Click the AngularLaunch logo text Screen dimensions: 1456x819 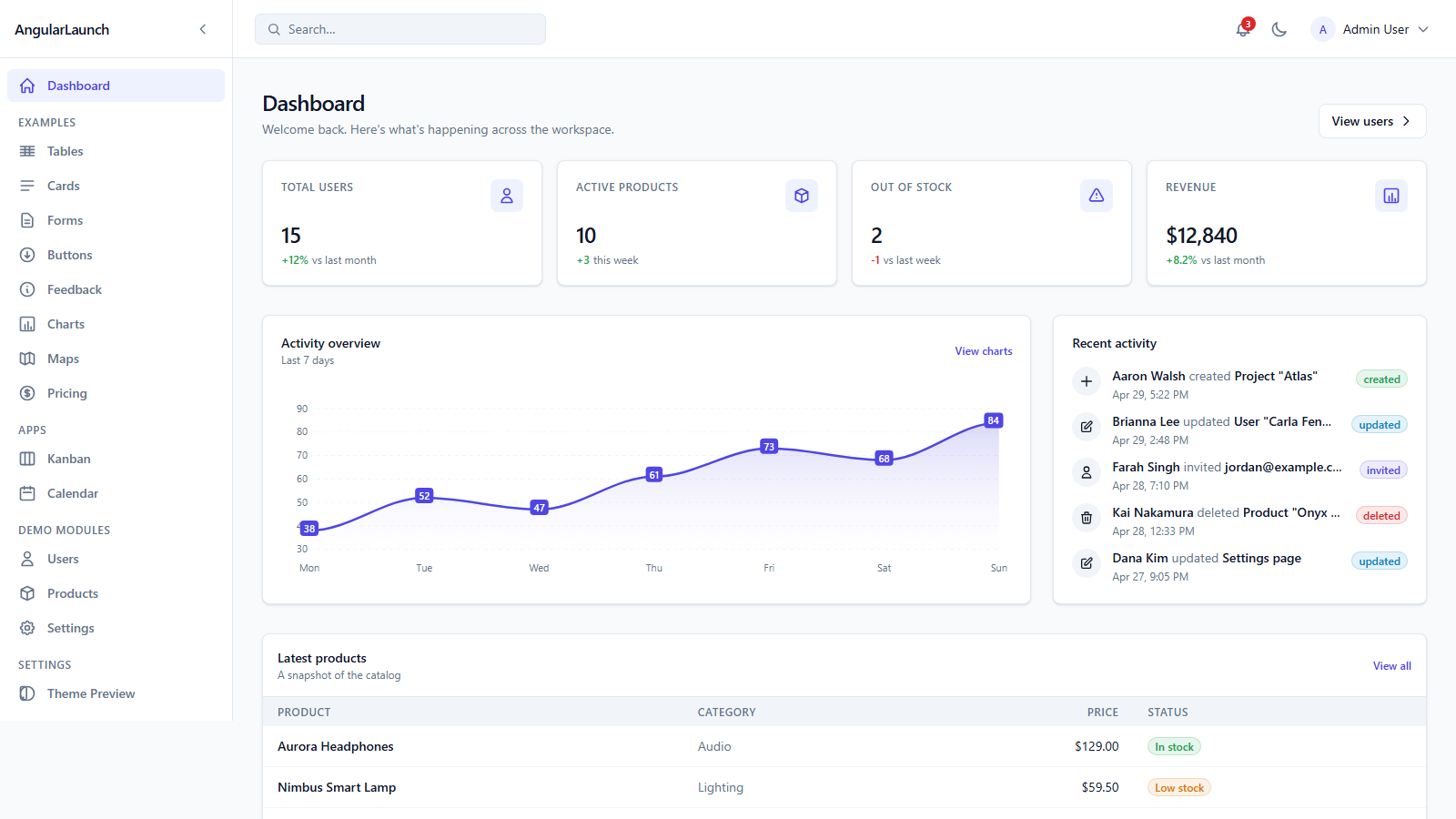62,29
